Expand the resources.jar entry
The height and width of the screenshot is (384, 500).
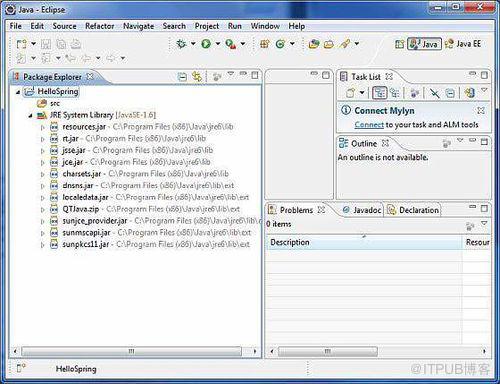point(42,127)
